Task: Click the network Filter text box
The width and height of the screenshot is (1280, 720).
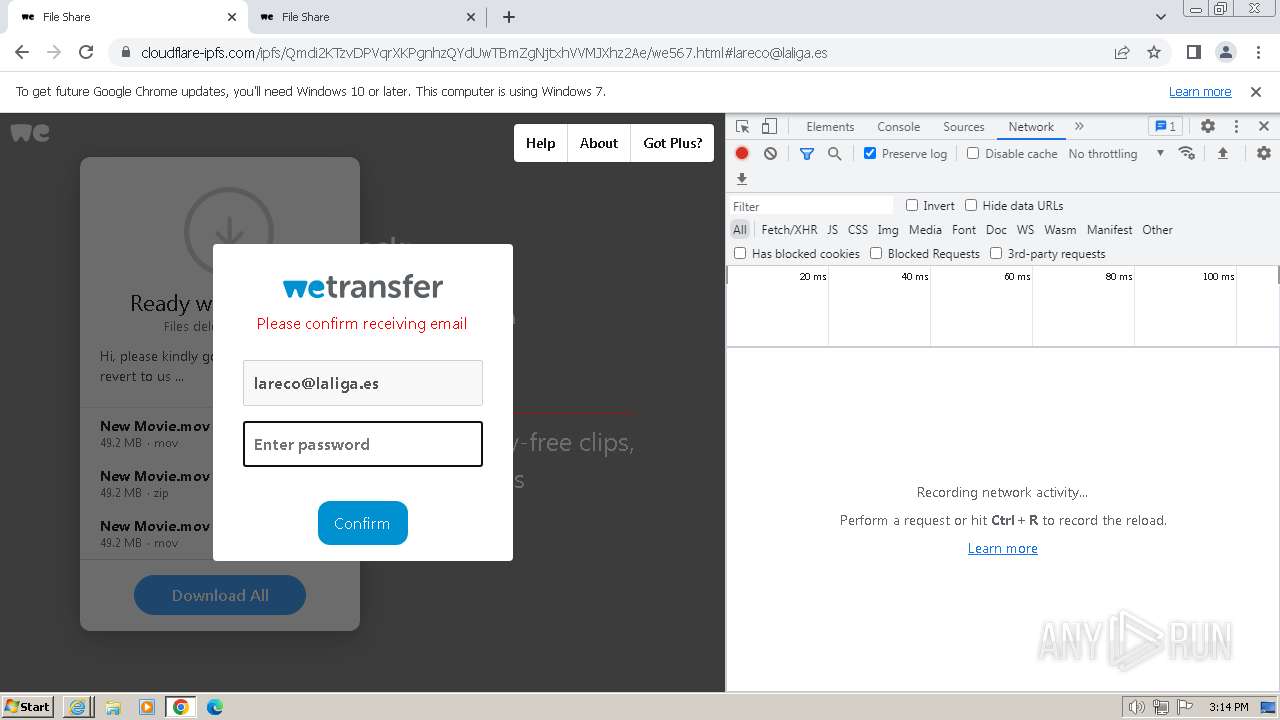Action: point(812,206)
